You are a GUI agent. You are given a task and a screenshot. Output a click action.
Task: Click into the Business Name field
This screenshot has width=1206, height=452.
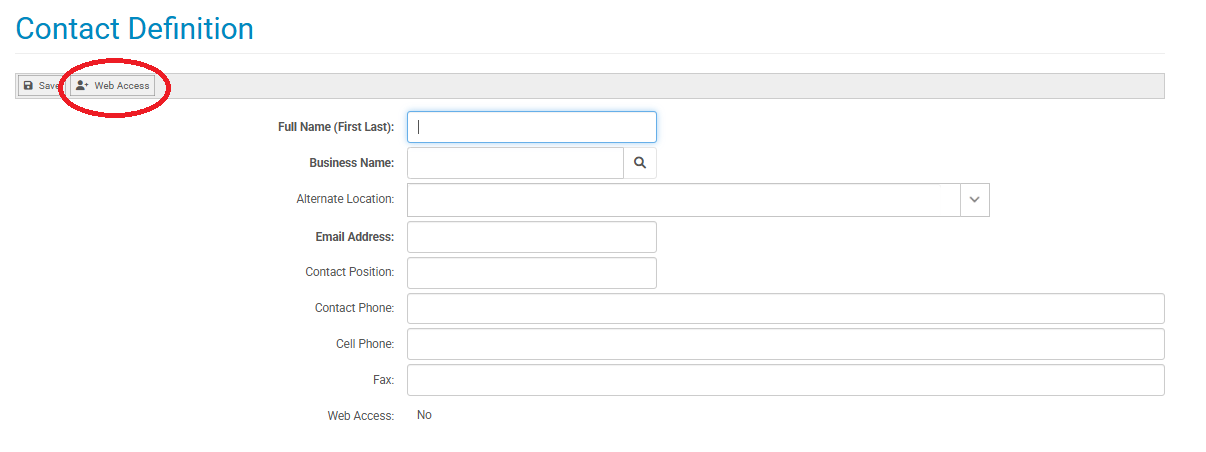click(x=515, y=163)
